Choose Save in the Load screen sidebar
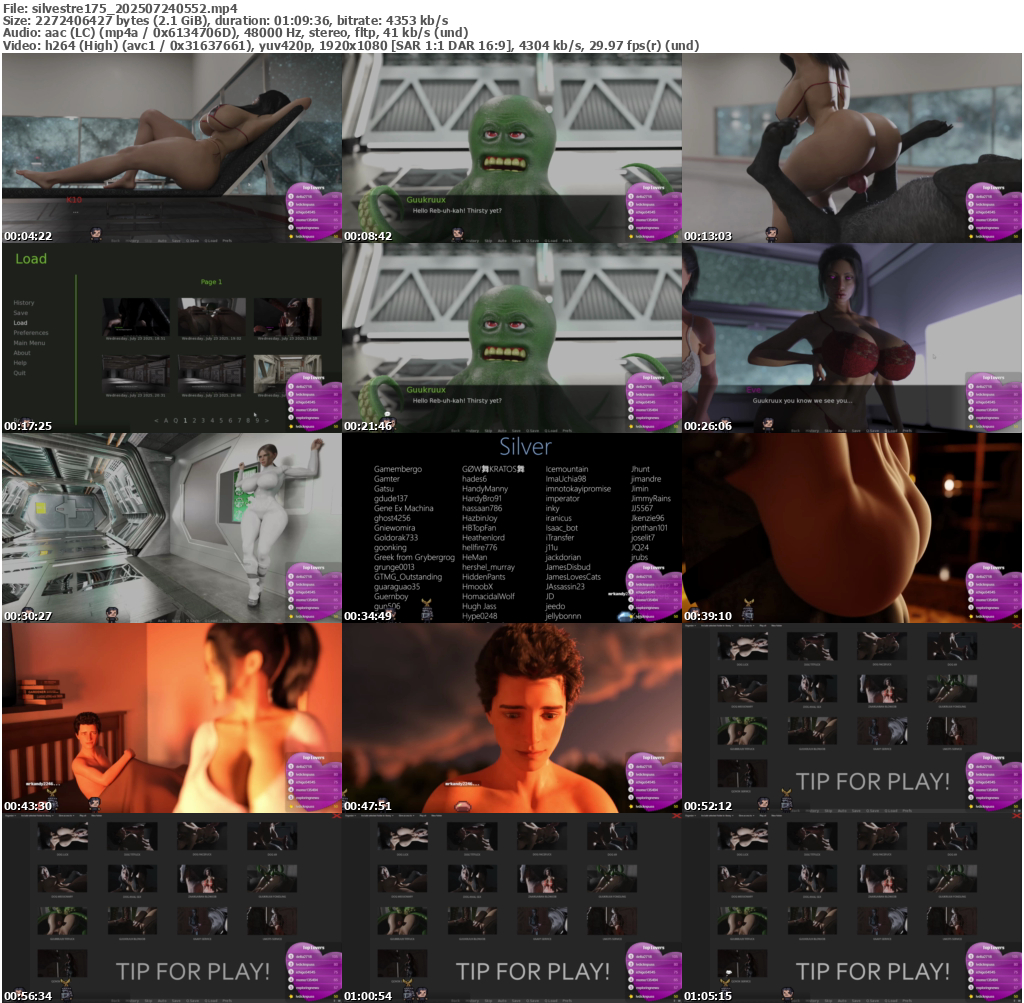Image resolution: width=1024 pixels, height=1003 pixels. (20, 313)
